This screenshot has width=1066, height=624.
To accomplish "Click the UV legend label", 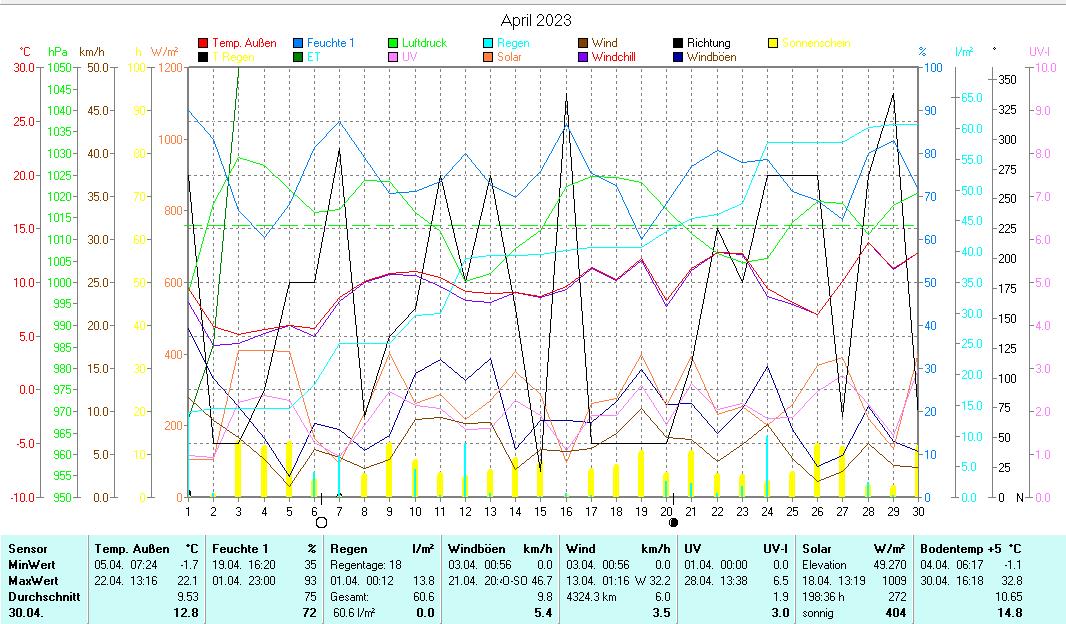I will click(x=410, y=58).
